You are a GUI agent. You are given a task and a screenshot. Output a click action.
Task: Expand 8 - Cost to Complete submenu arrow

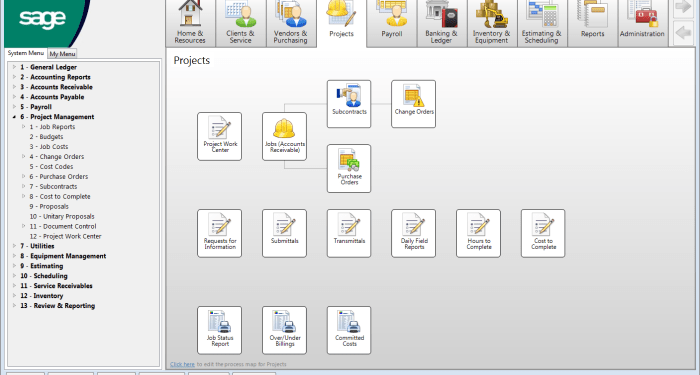(x=24, y=196)
